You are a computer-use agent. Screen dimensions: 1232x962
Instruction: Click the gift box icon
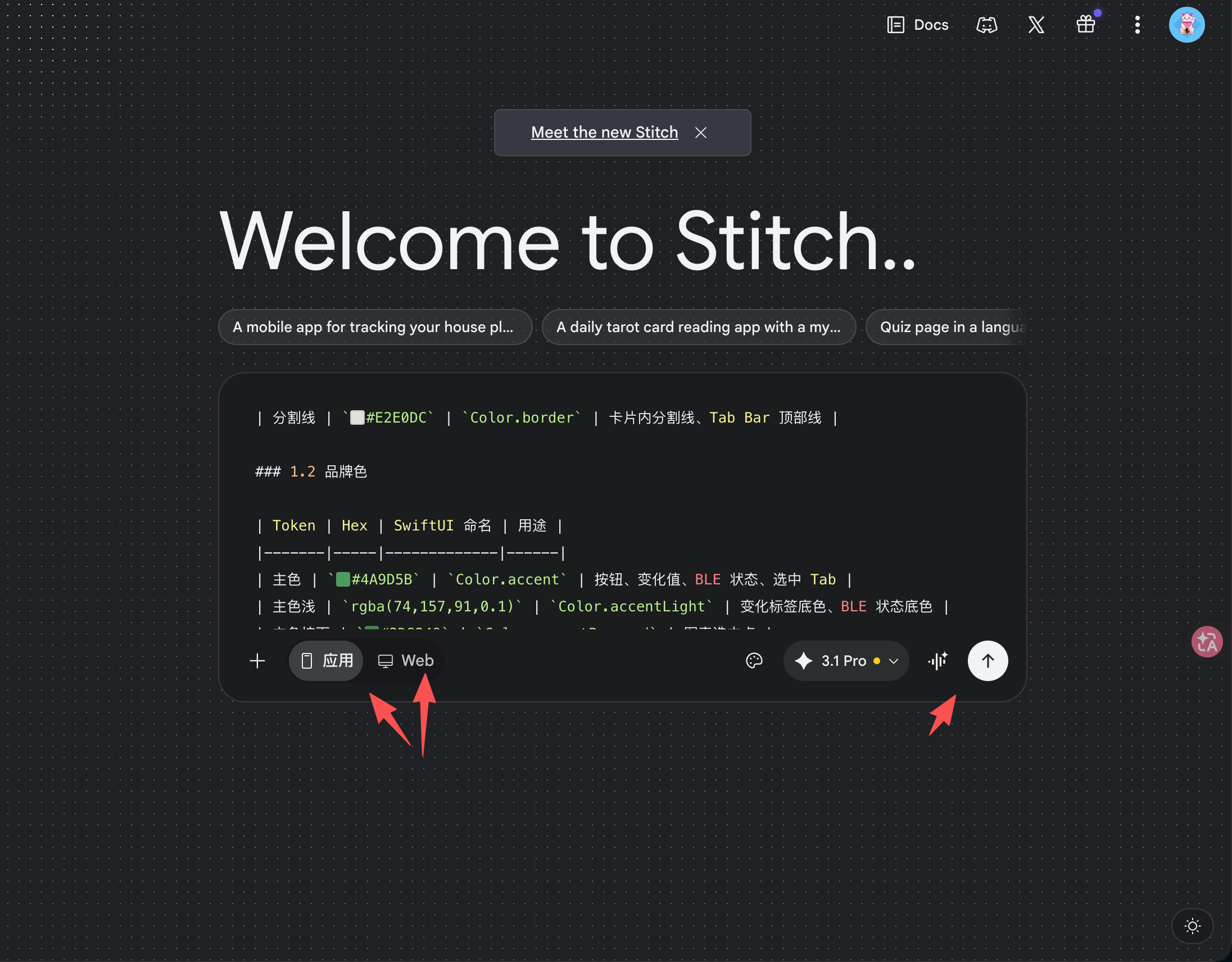(x=1086, y=25)
